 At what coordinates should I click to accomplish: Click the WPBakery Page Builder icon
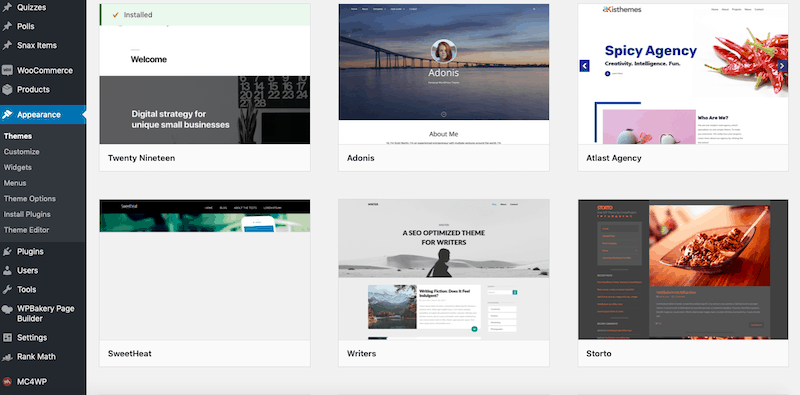tap(7, 309)
